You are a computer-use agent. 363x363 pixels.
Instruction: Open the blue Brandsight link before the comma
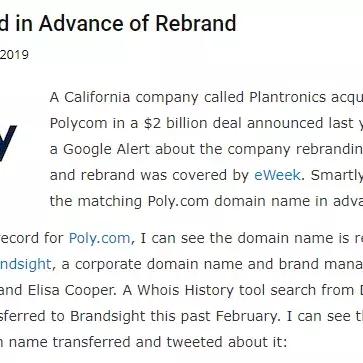(x=25, y=264)
